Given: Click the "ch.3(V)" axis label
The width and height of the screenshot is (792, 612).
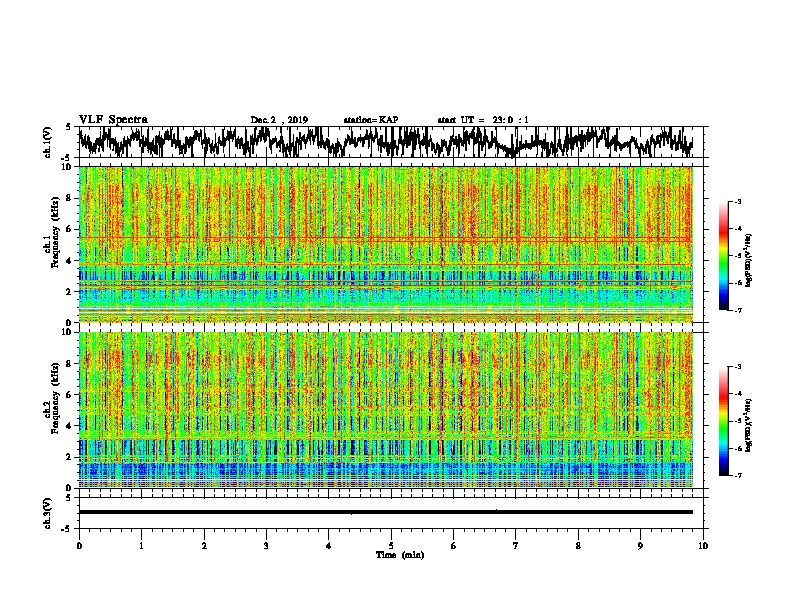Looking at the screenshot, I should (x=47, y=514).
